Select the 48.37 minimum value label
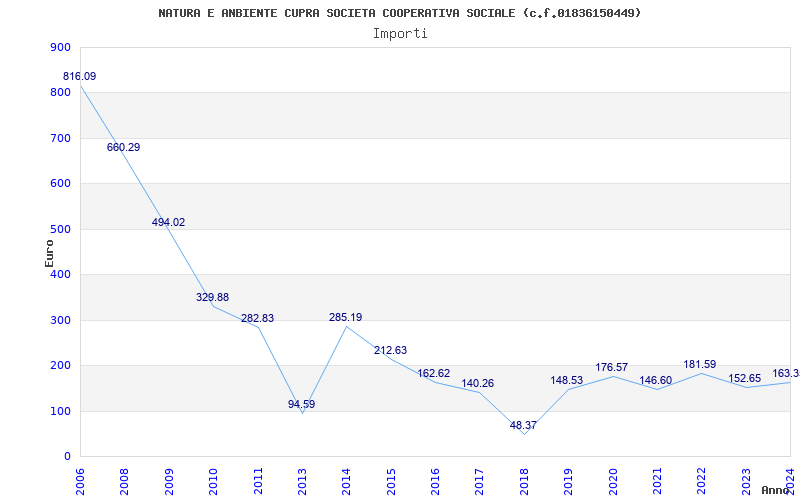Viewport: 800px width, 500px height. [523, 426]
